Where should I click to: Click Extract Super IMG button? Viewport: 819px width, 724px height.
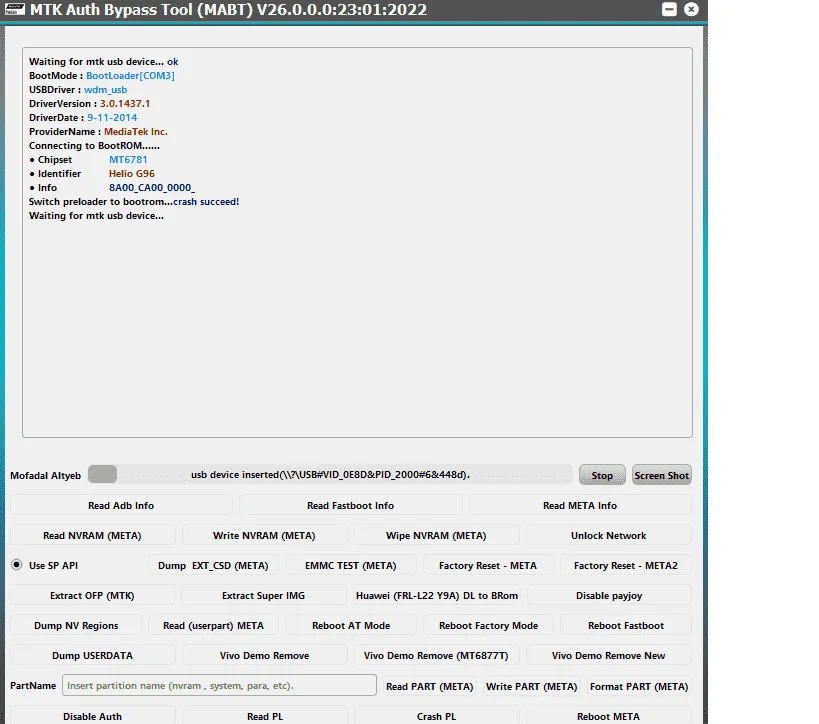pyautogui.click(x=263, y=595)
